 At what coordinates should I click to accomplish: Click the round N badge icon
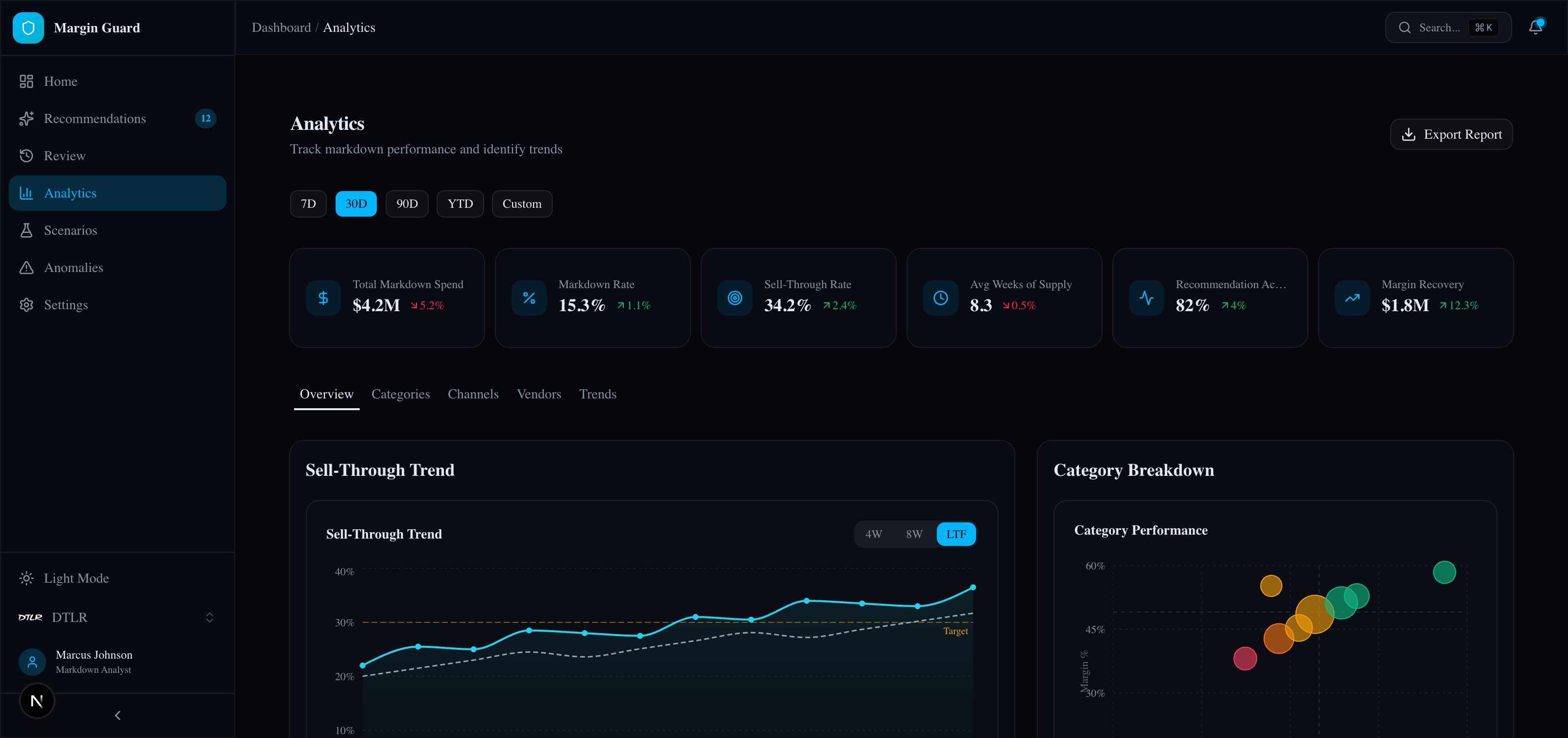coord(37,701)
